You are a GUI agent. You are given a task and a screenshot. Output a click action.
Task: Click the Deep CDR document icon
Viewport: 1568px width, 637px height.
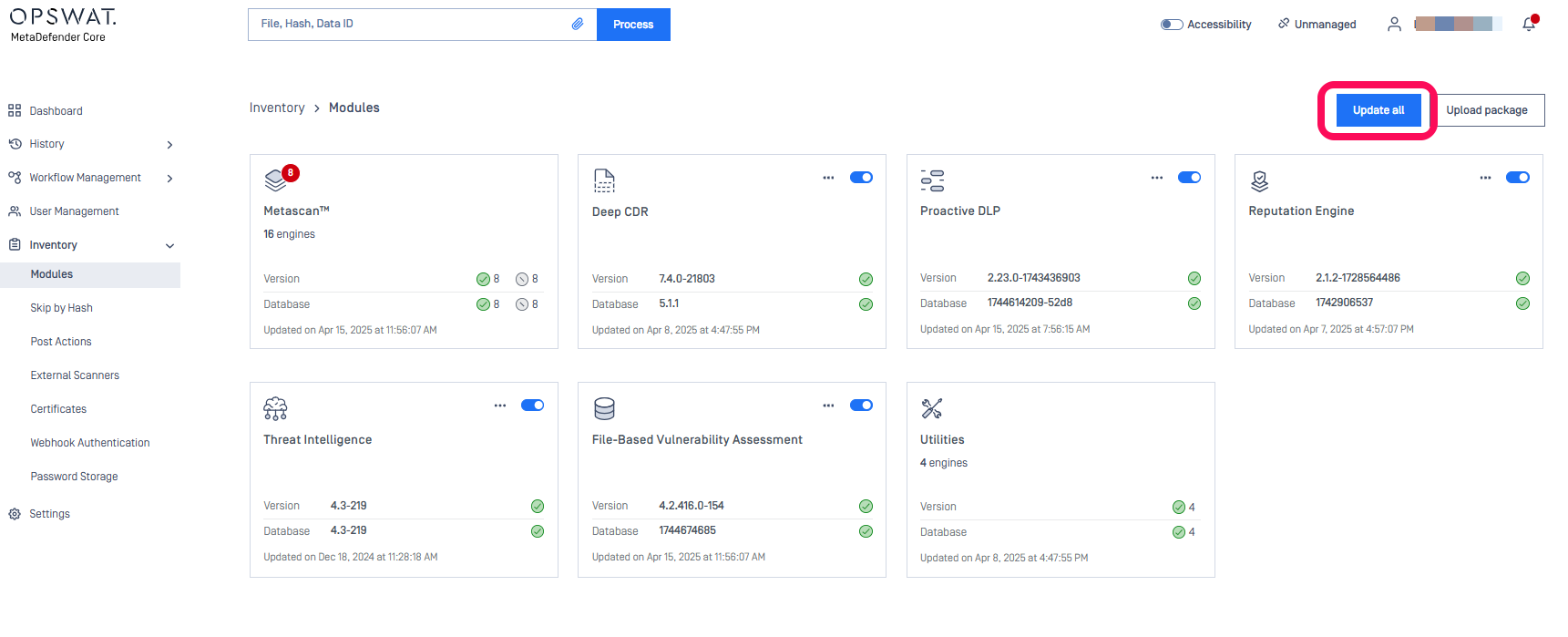[604, 180]
